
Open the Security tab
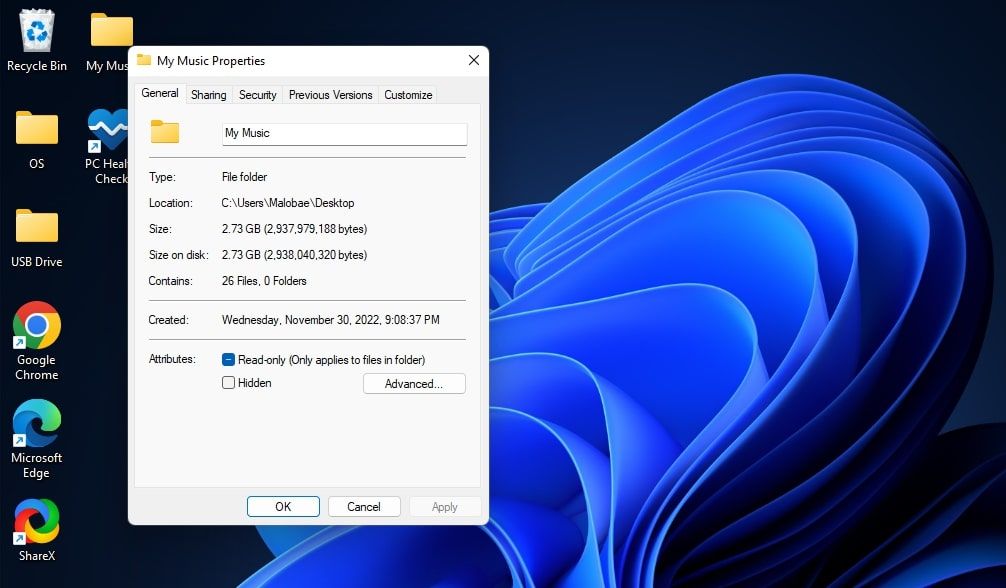coord(257,94)
